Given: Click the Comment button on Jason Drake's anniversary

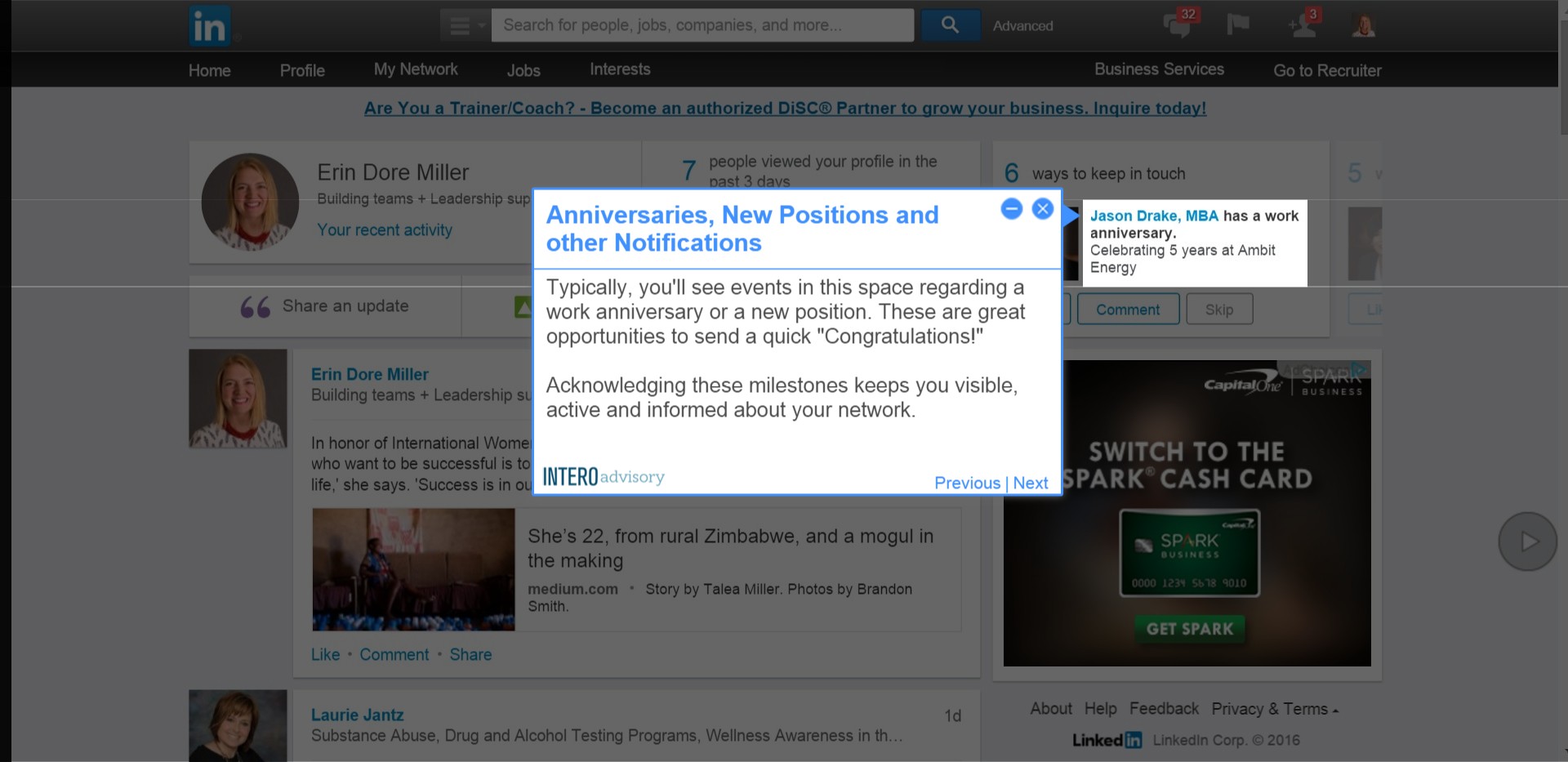Looking at the screenshot, I should pos(1128,310).
